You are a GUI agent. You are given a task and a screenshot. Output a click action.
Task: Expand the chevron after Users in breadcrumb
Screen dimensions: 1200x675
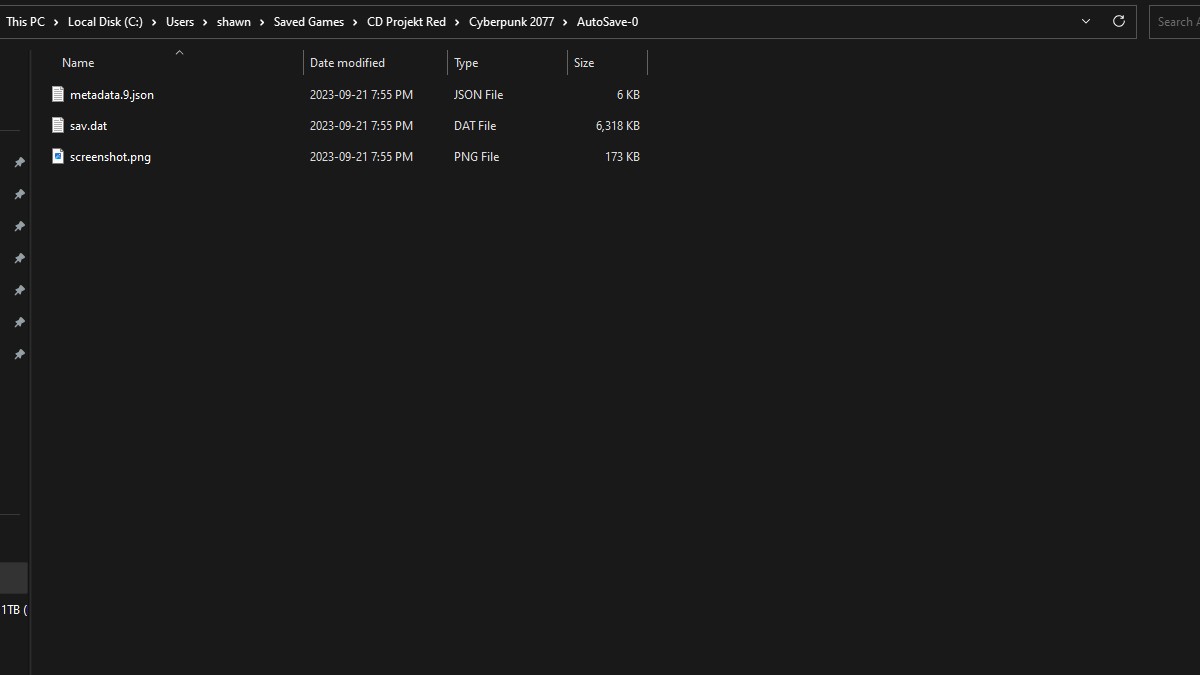pos(205,22)
